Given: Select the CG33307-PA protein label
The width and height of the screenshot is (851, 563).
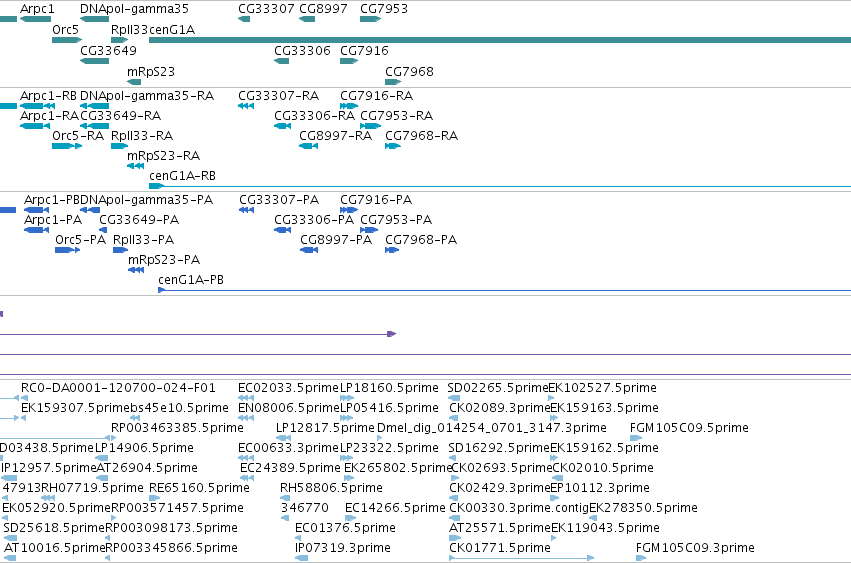Looking at the screenshot, I should pos(279,200).
